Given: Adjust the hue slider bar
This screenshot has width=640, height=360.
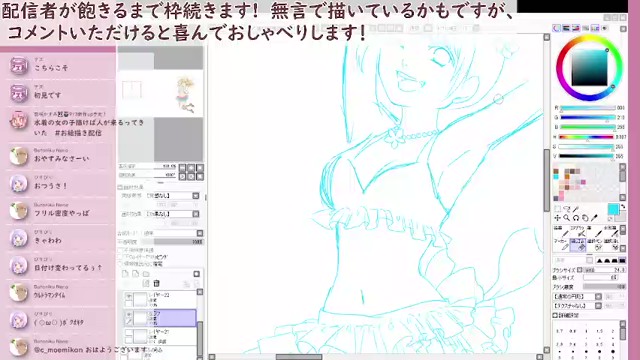Looking at the screenshot, I should (587, 137).
